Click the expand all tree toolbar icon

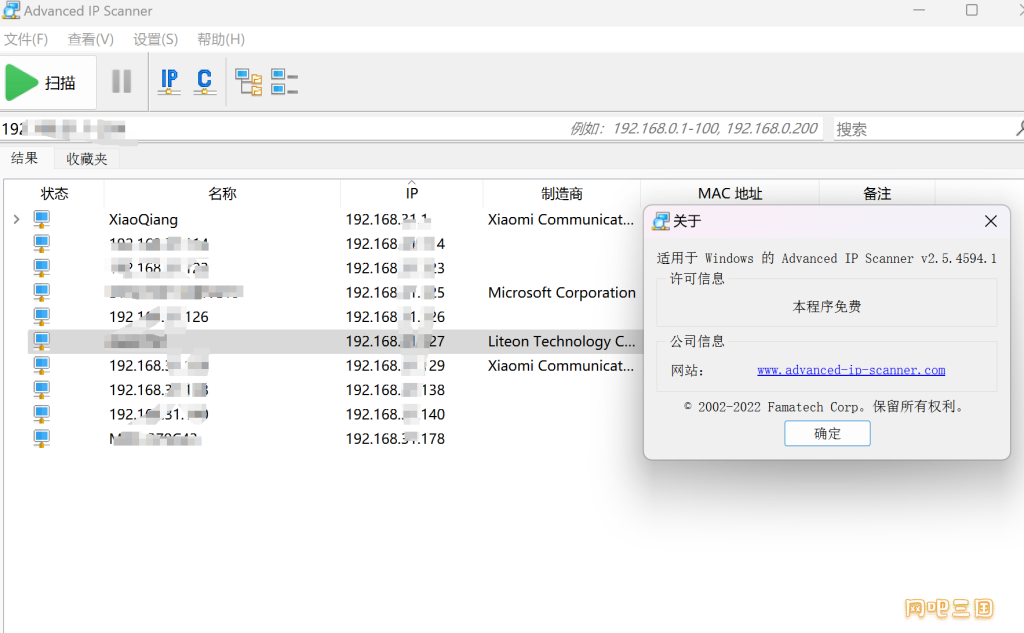[248, 82]
